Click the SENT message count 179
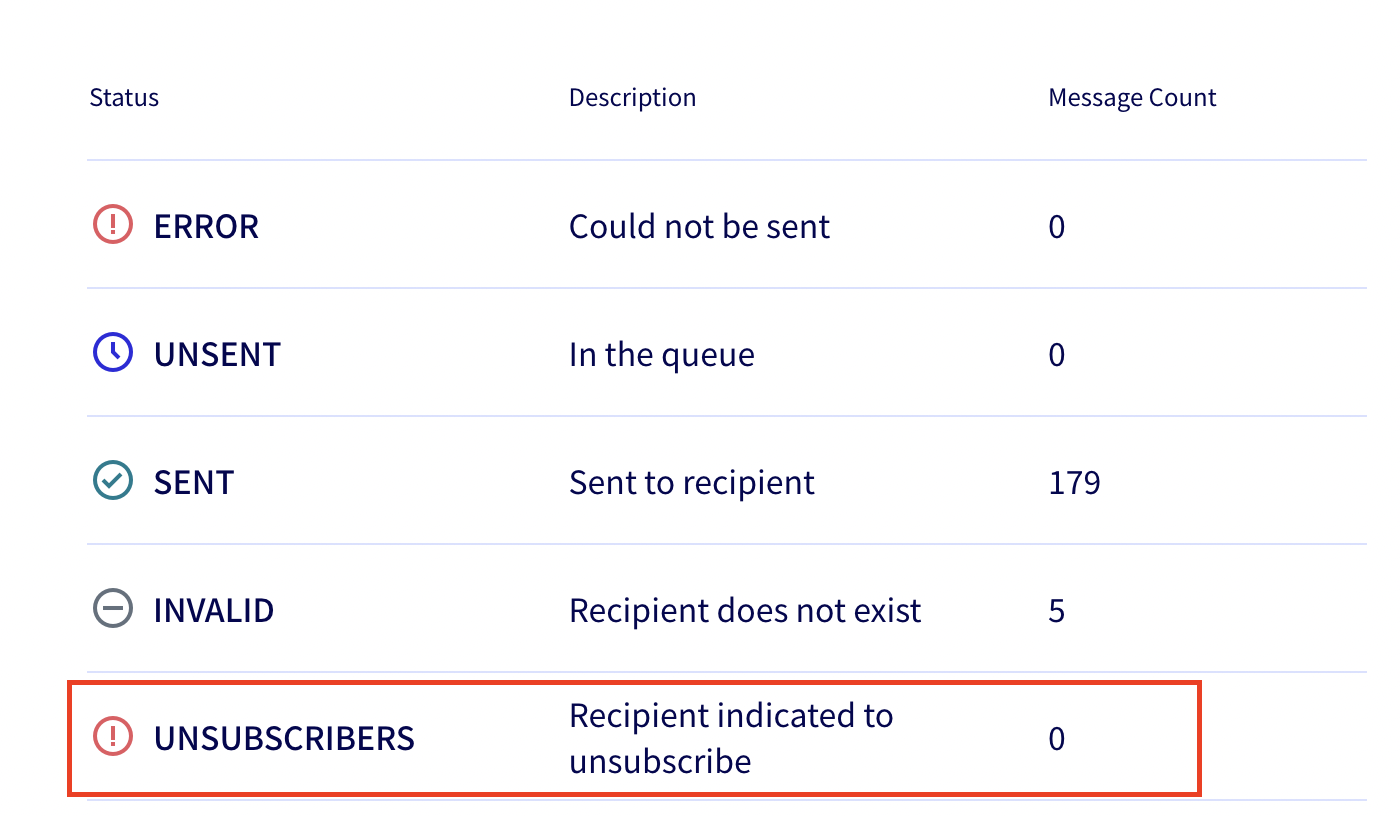 (x=1074, y=482)
